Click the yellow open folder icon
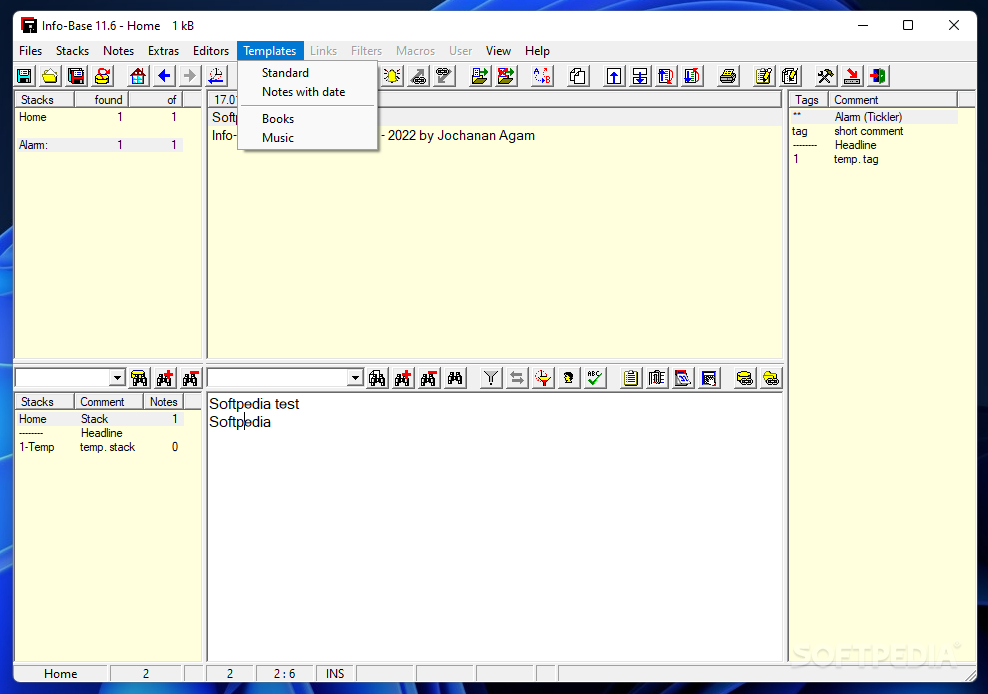Image resolution: width=988 pixels, height=694 pixels. pyautogui.click(x=50, y=76)
